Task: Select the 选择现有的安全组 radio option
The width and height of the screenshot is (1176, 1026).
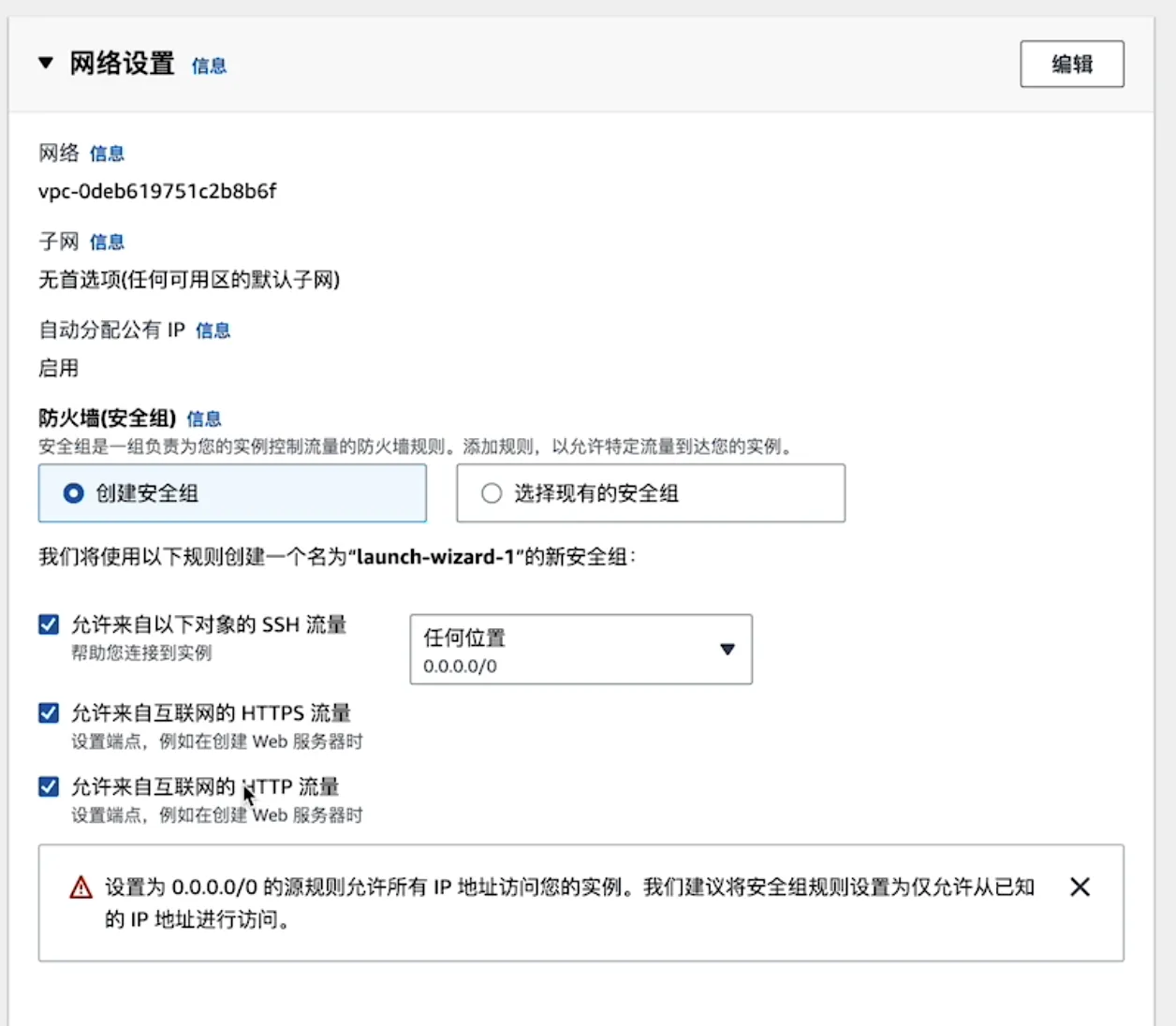Action: (x=492, y=493)
